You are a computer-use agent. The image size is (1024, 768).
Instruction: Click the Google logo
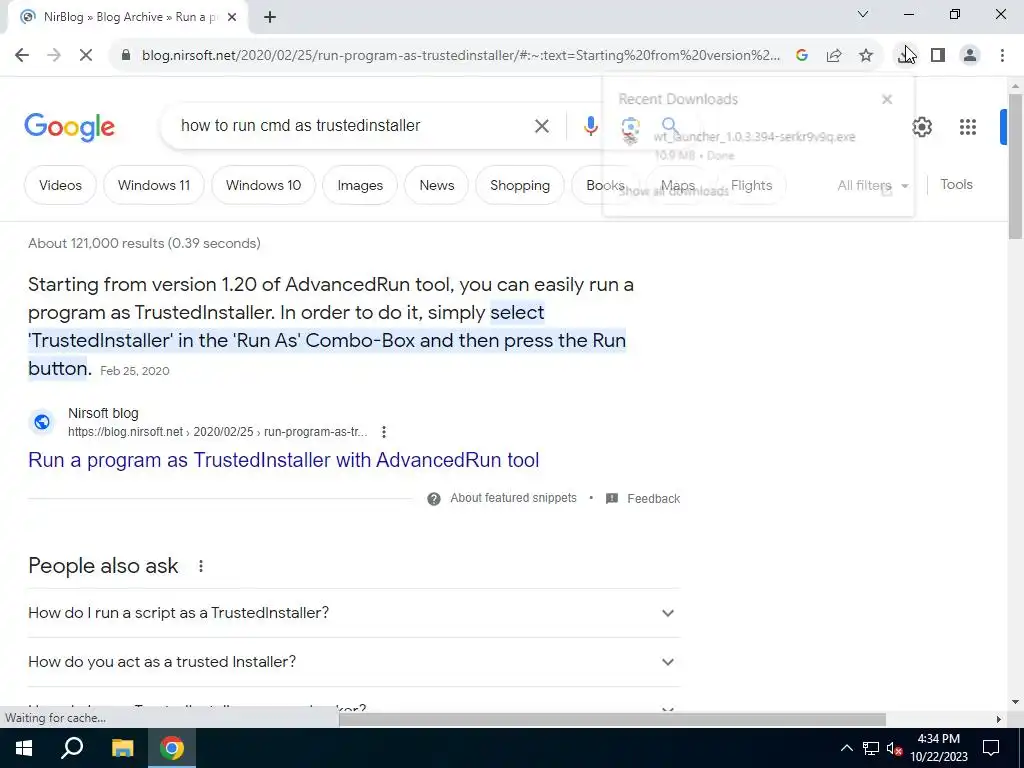(x=69, y=127)
